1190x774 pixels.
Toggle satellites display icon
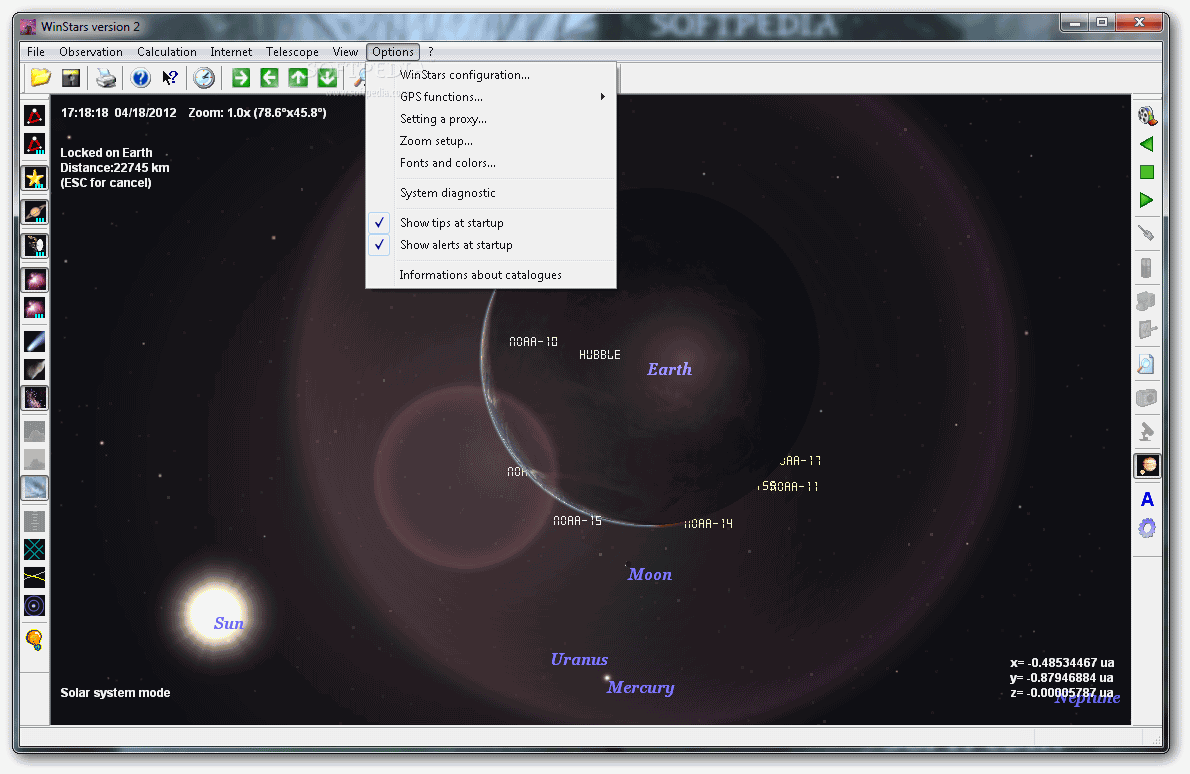click(x=35, y=245)
